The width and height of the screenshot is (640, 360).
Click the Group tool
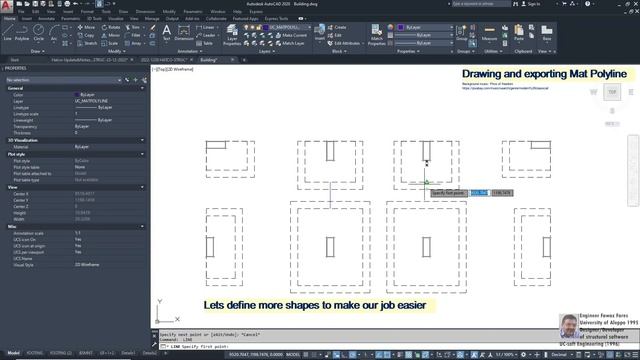(x=461, y=32)
